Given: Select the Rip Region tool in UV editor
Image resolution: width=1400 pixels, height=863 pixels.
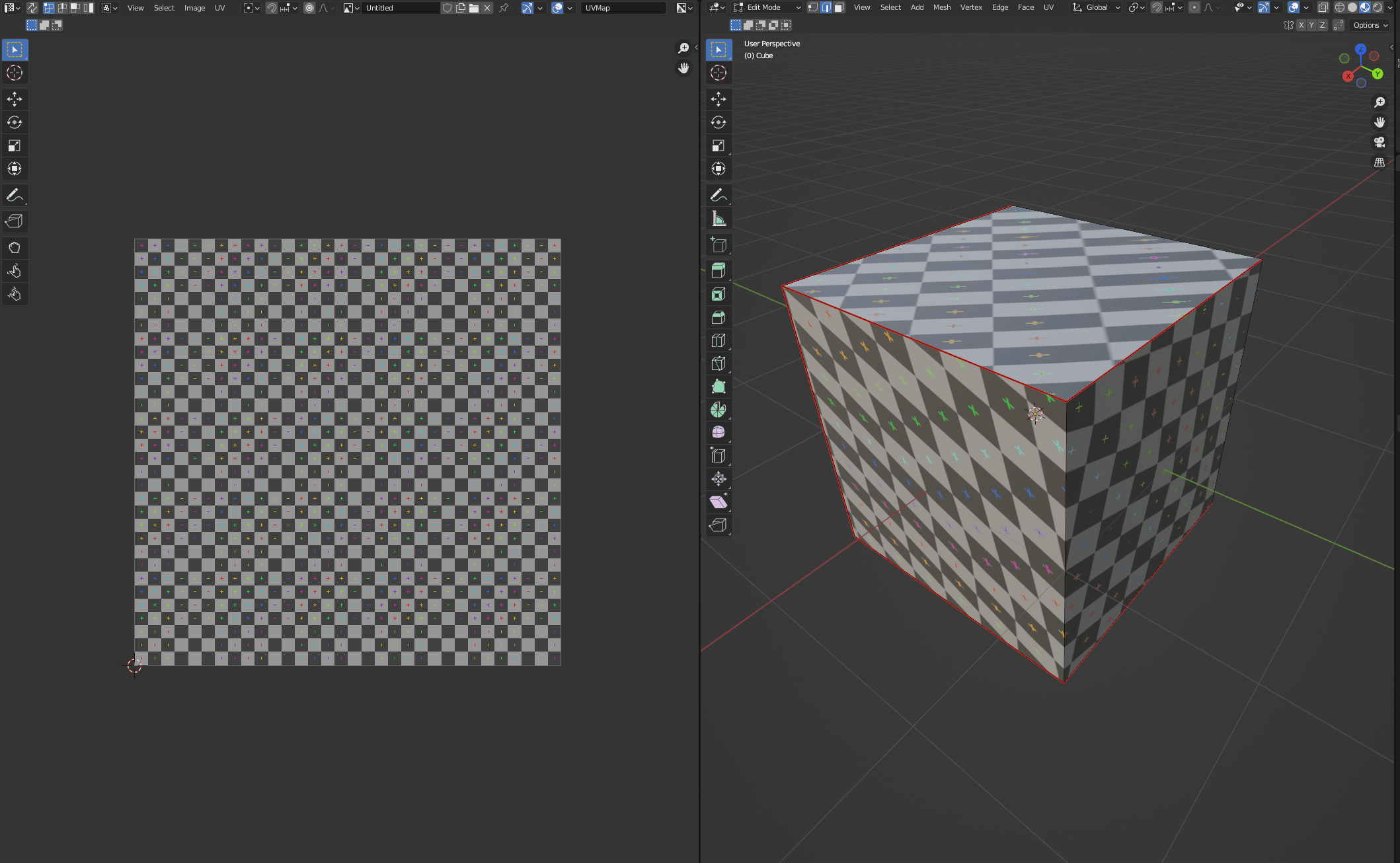Looking at the screenshot, I should point(15,221).
